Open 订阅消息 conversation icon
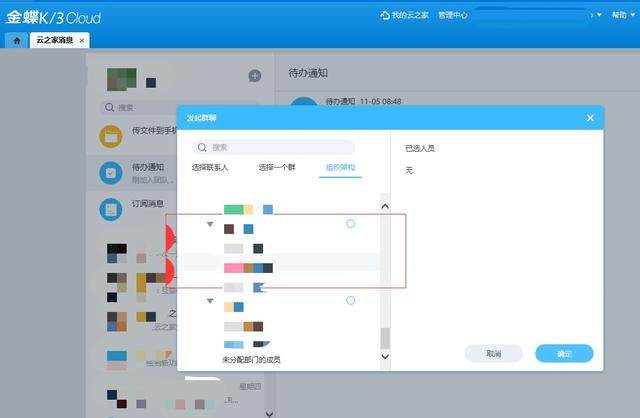This screenshot has width=640, height=418. pyautogui.click(x=111, y=209)
